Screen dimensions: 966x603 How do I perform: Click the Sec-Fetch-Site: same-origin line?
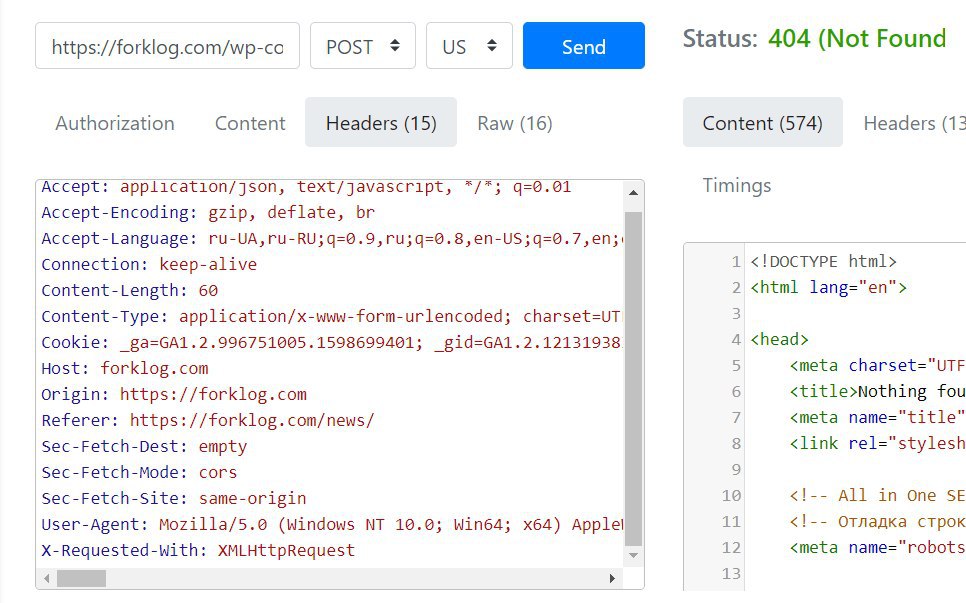(x=174, y=498)
